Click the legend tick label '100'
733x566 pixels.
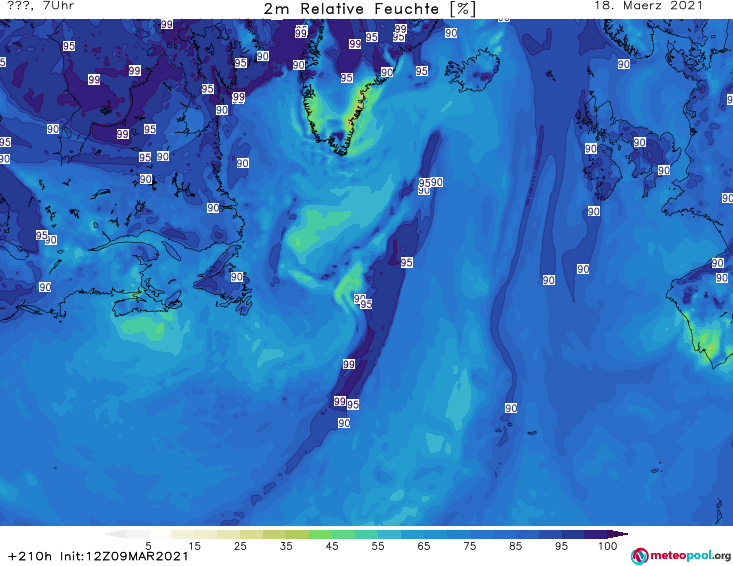coord(608,546)
